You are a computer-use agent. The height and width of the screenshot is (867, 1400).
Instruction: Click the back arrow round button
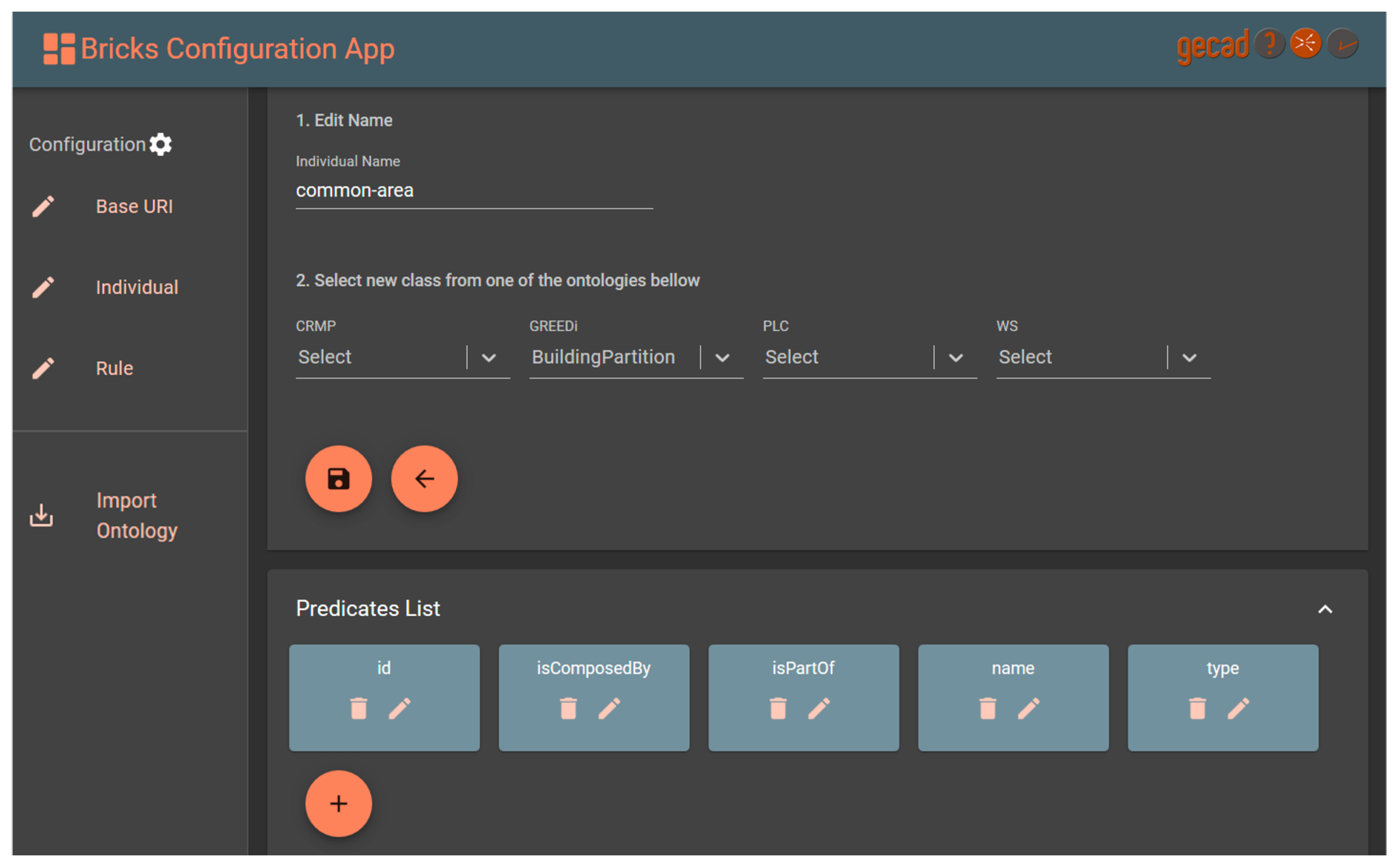[424, 479]
